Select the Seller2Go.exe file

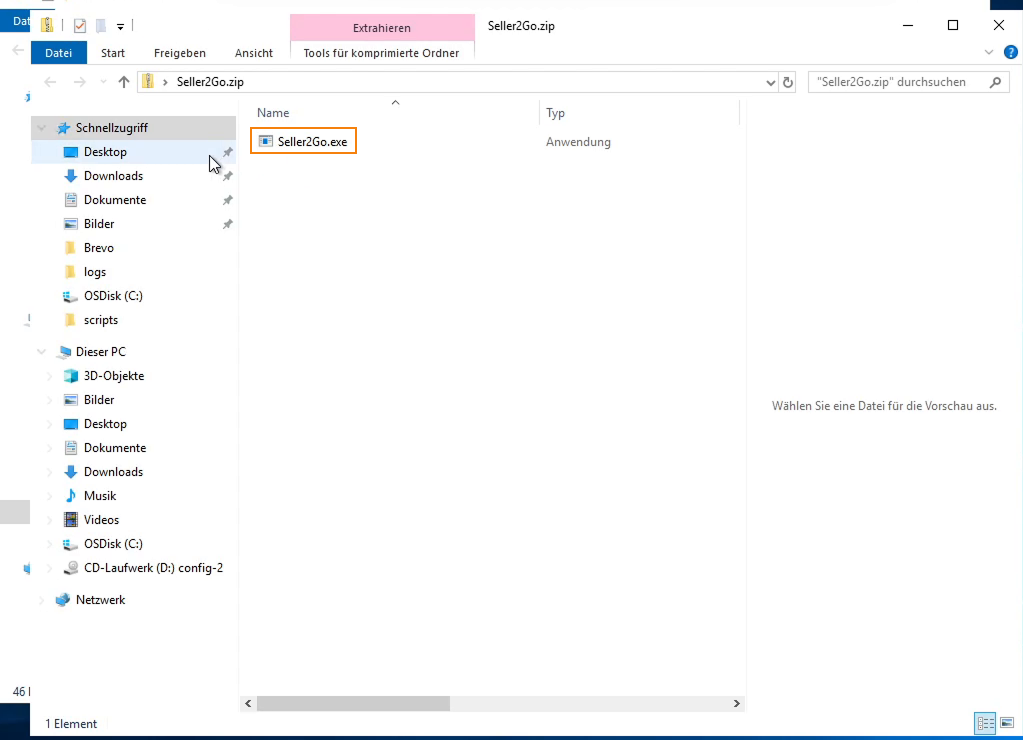point(303,142)
